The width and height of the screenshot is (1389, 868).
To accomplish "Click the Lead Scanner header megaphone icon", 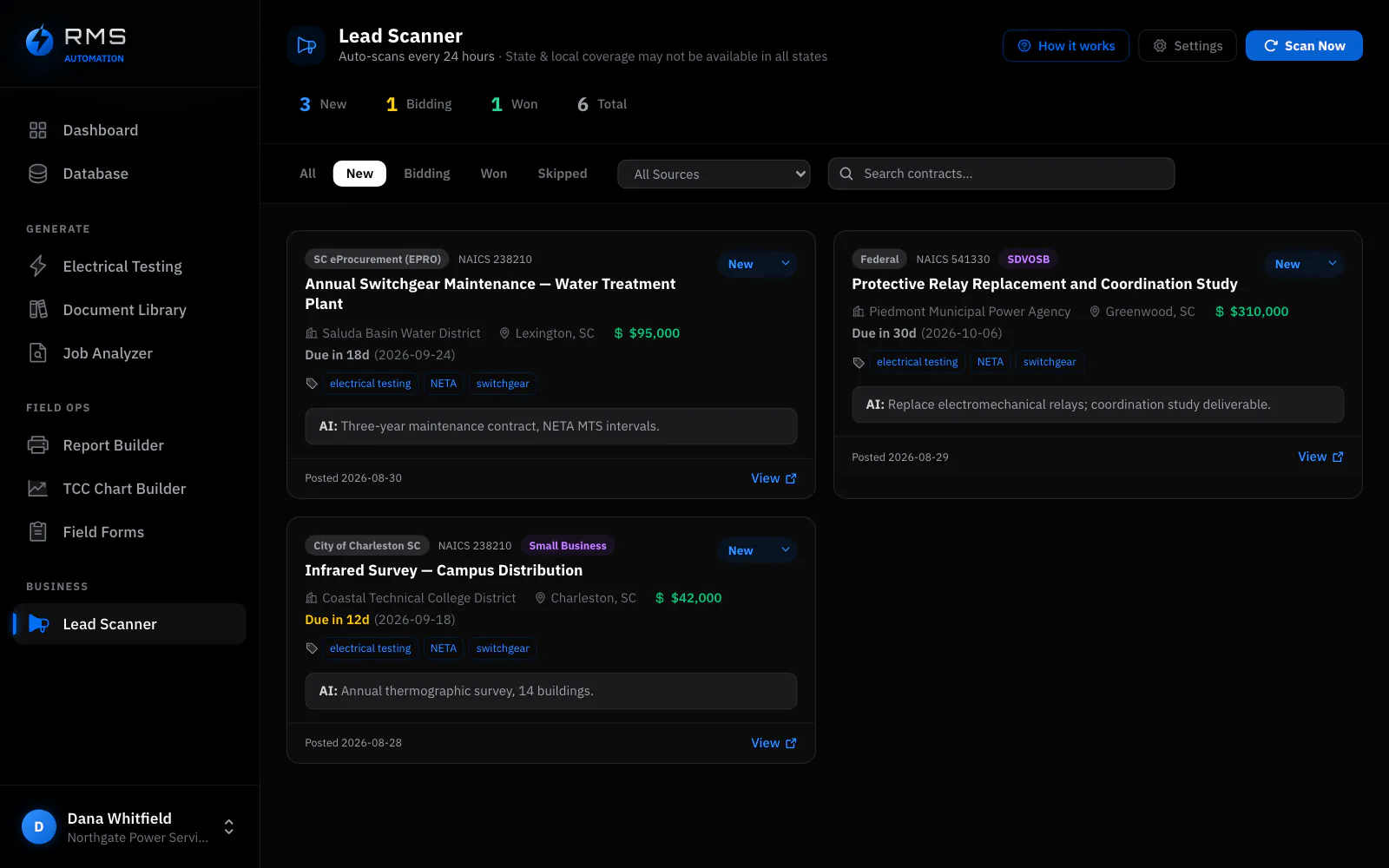I will tap(306, 45).
